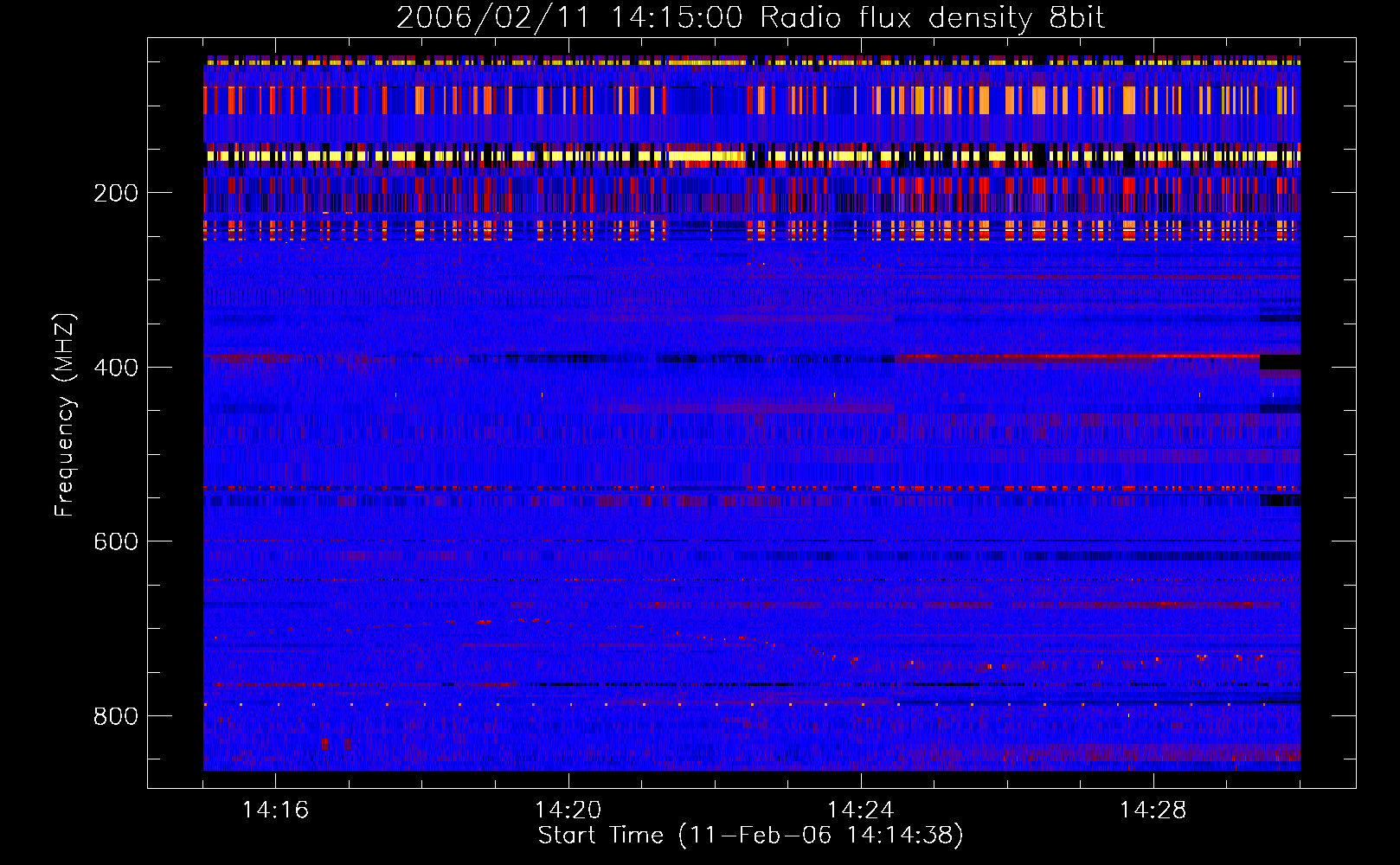Click the wide yellow segment in the band above 200 MHz
The height and width of the screenshot is (865, 1400).
coord(707,157)
